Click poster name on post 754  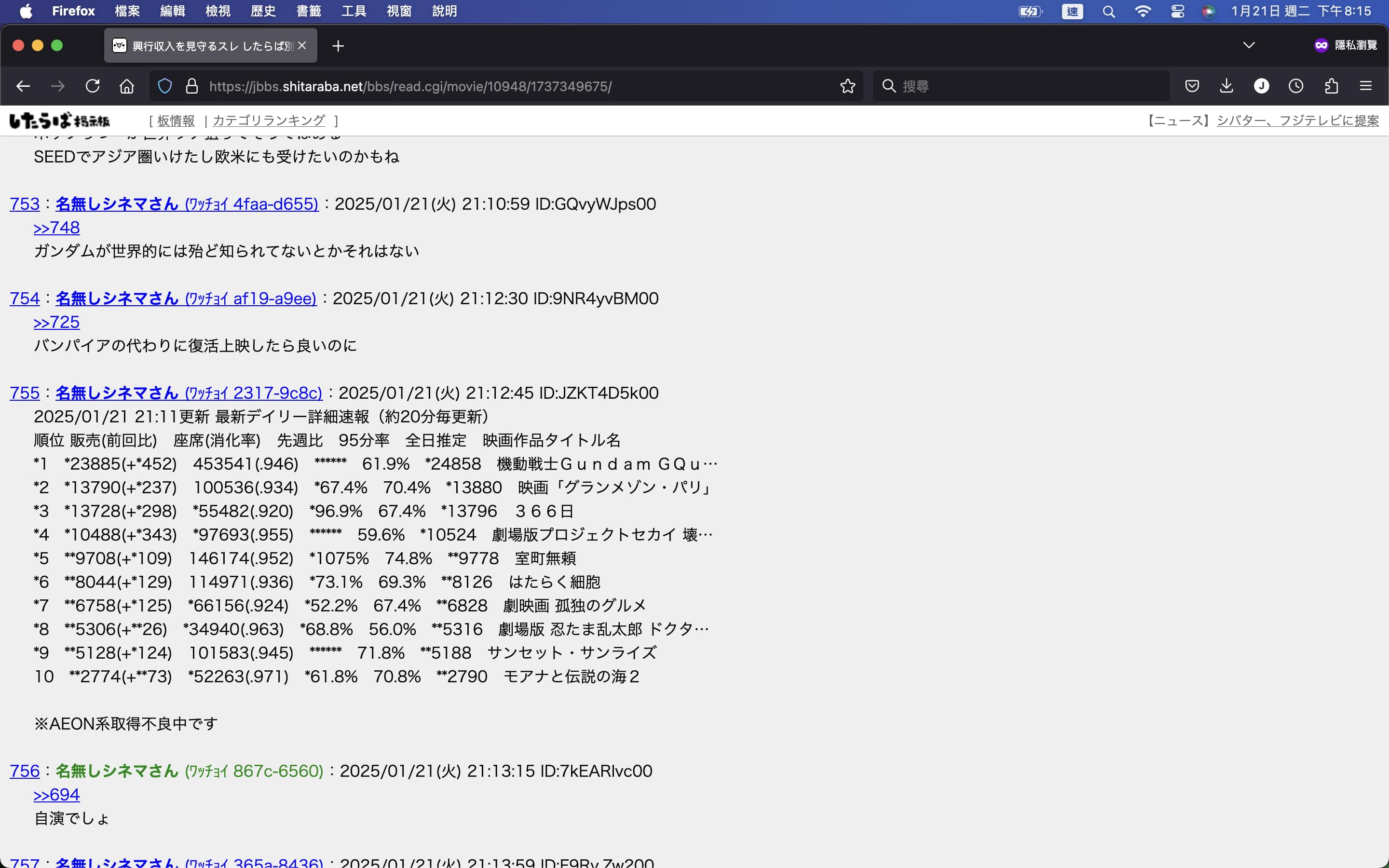click(186, 298)
